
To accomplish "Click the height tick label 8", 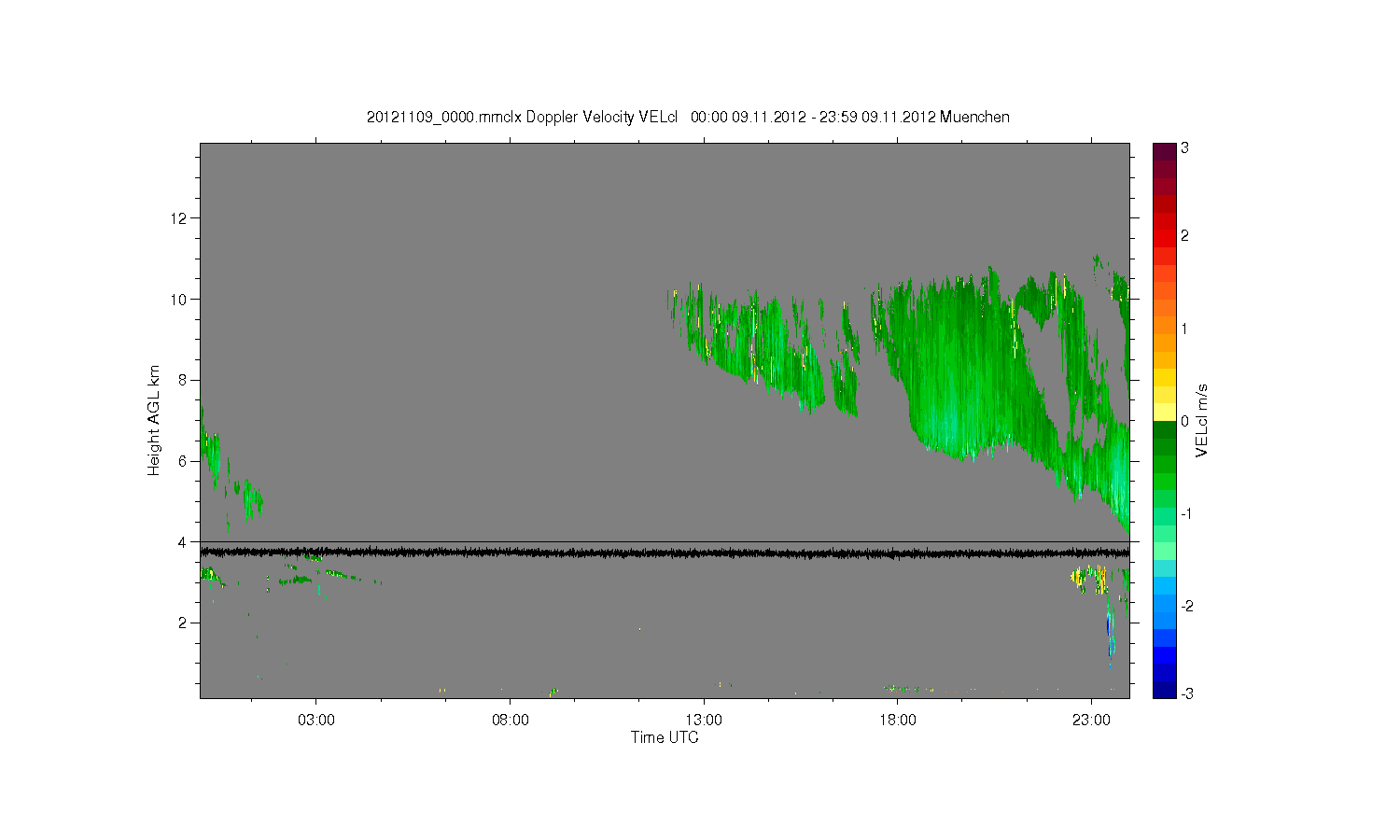I will coord(183,380).
